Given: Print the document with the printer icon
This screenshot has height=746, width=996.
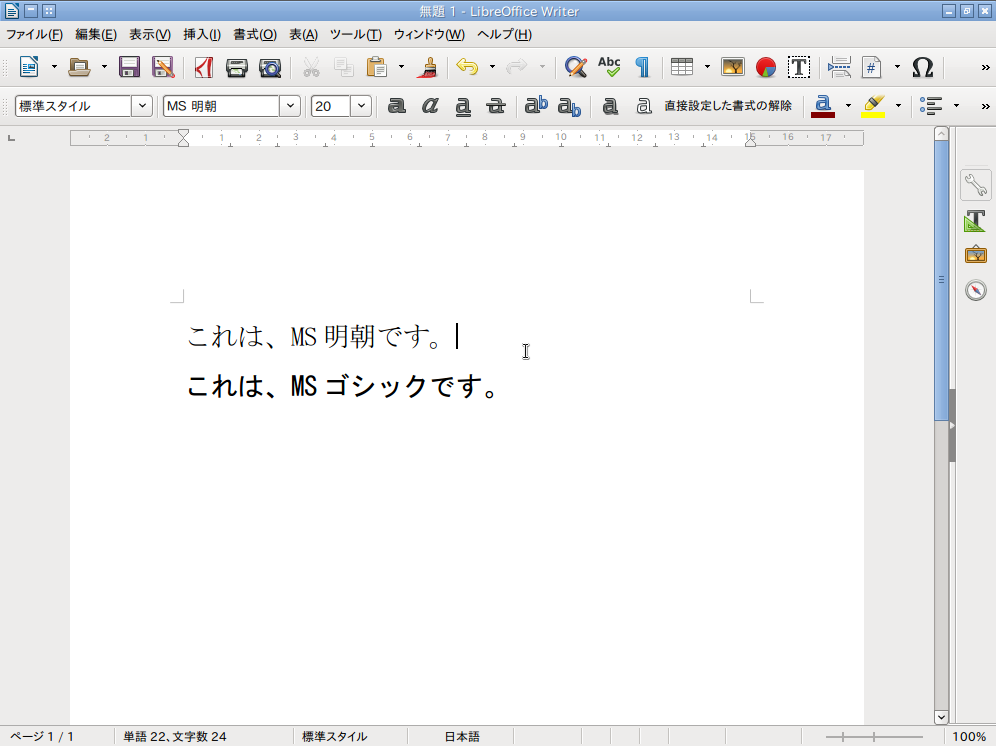Looking at the screenshot, I should (x=236, y=67).
